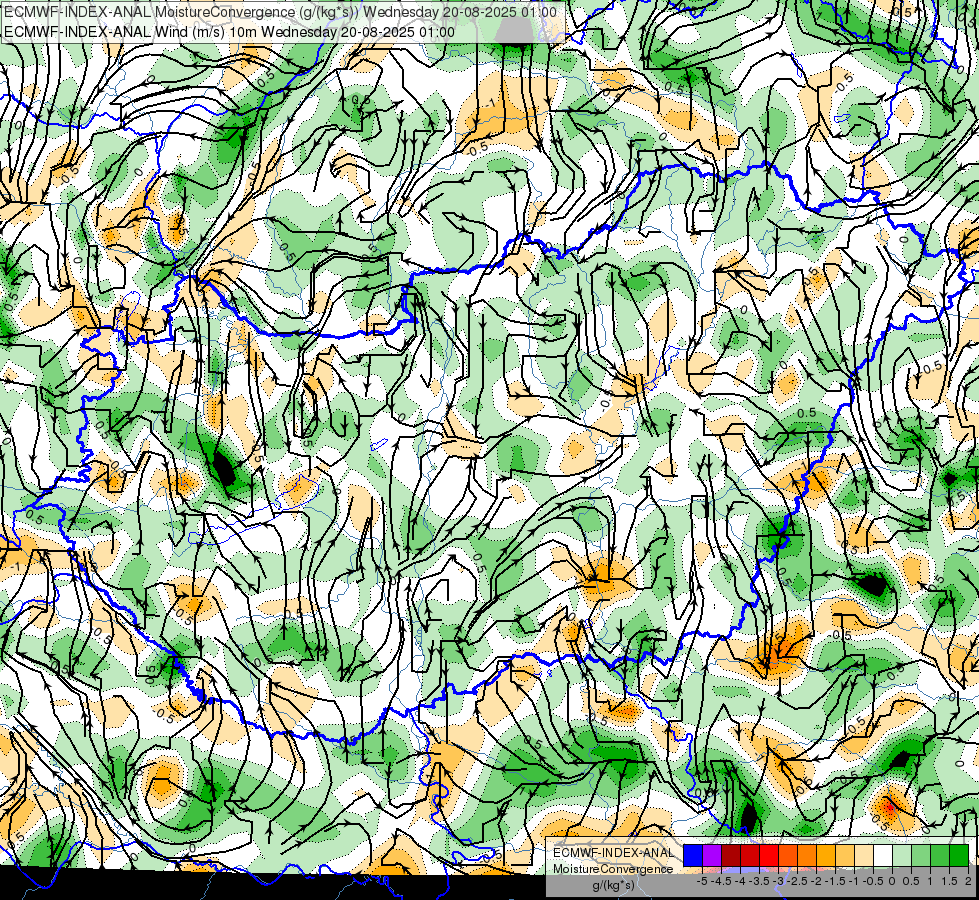Select the pale peach swatch between -1 and -0.5

click(864, 856)
